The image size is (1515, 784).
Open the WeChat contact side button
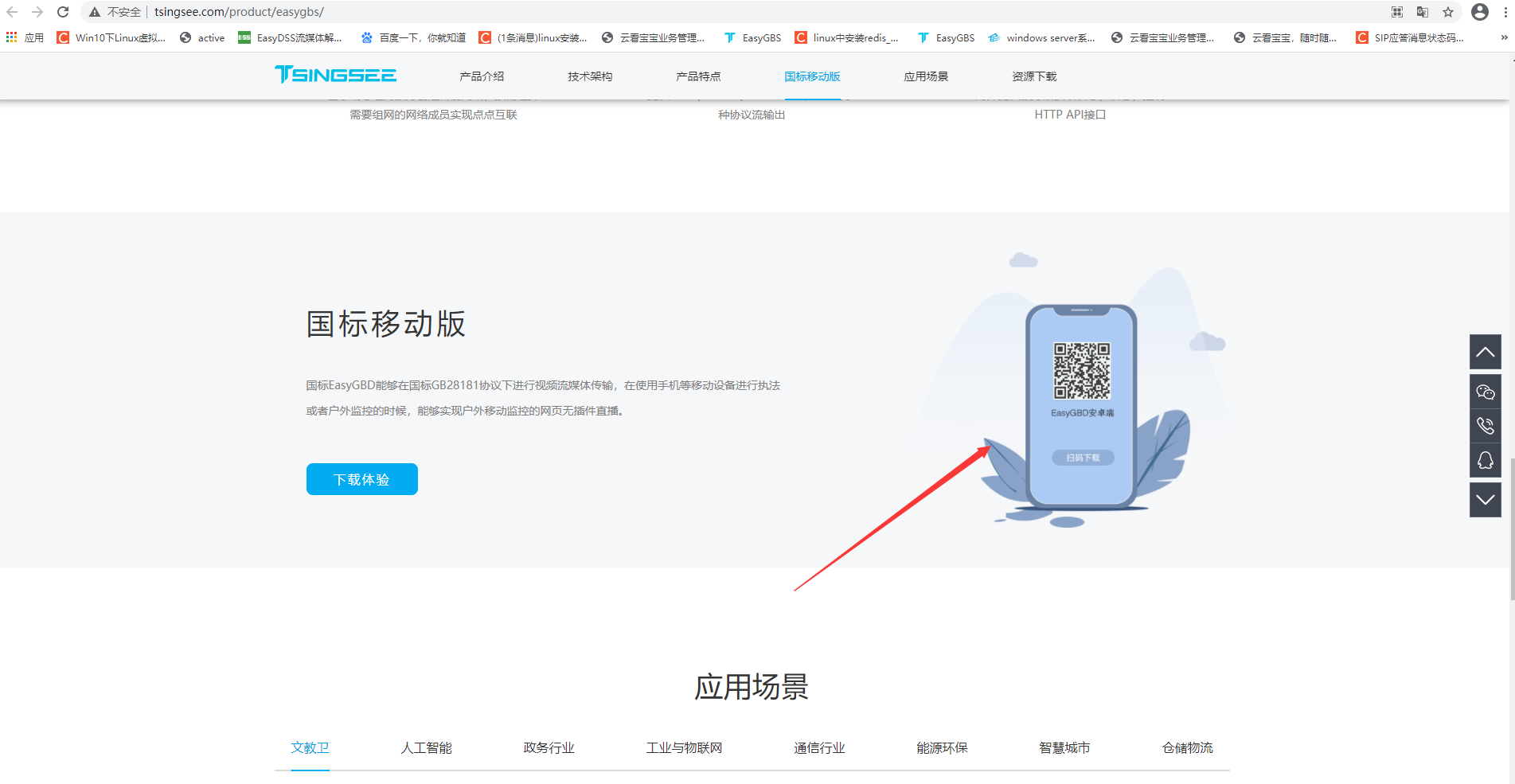(1486, 391)
